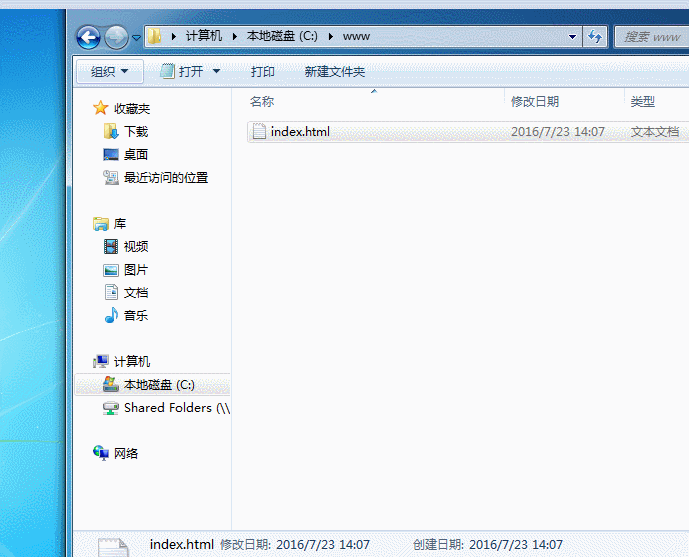Select 网络 in the navigation pane
Viewport: 689px width, 557px height.
[126, 453]
